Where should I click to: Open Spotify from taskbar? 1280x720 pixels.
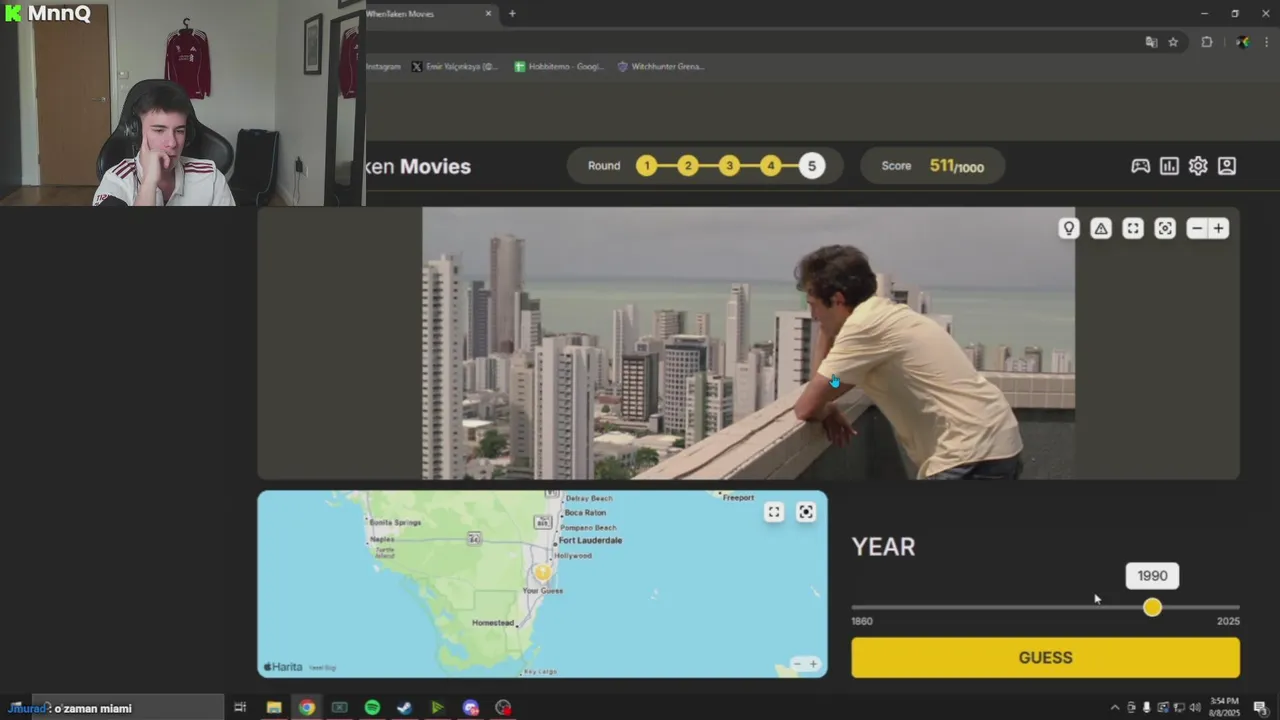372,708
